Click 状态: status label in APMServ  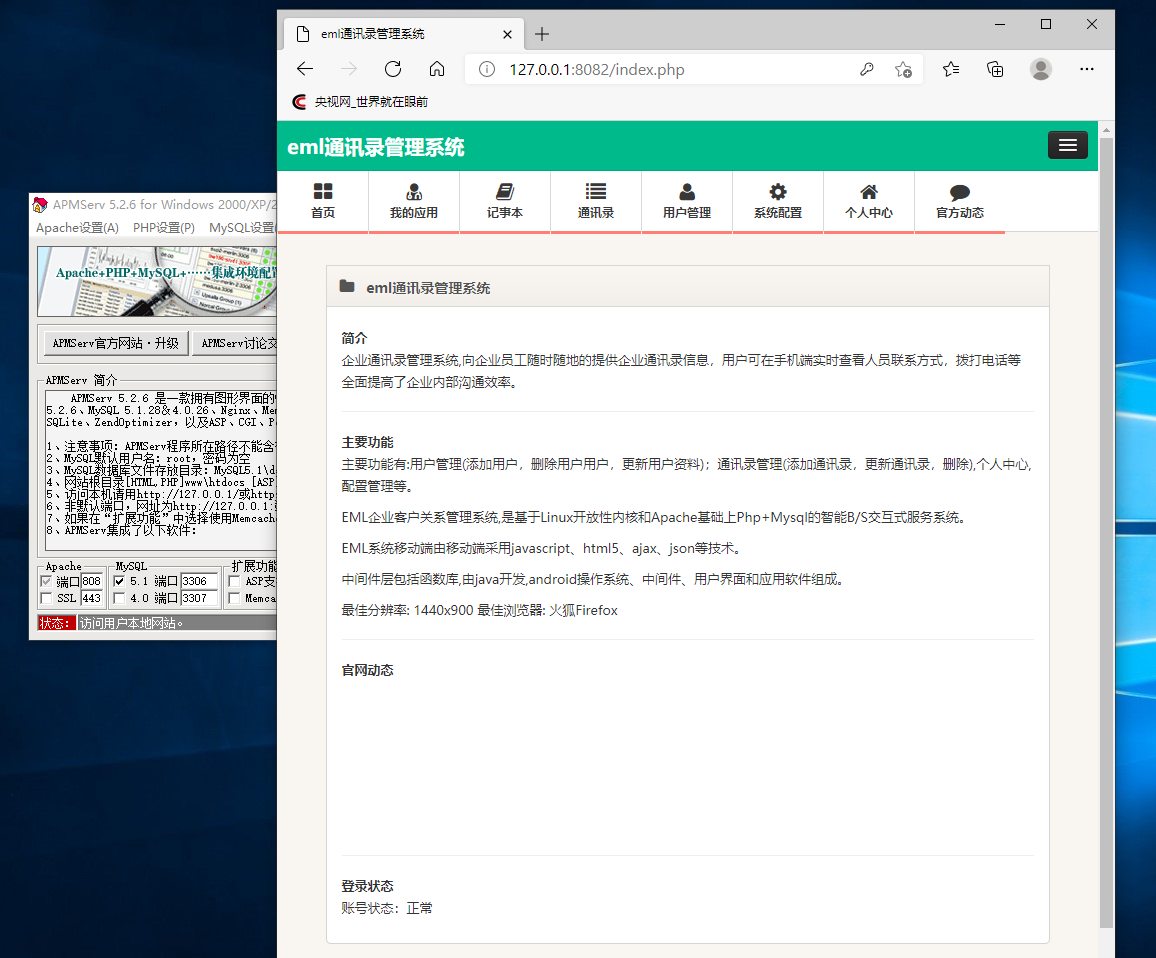pyautogui.click(x=57, y=623)
